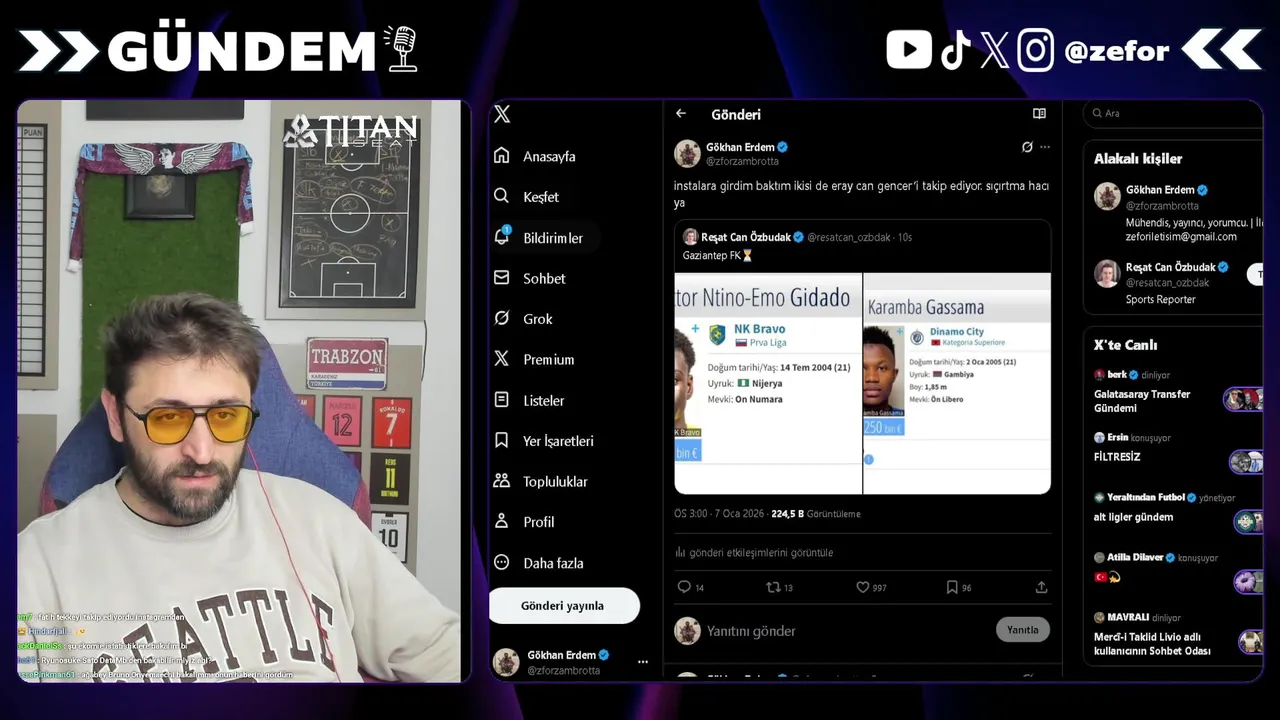Open Sohbet messages
This screenshot has height=720, width=1280.
tap(530, 278)
